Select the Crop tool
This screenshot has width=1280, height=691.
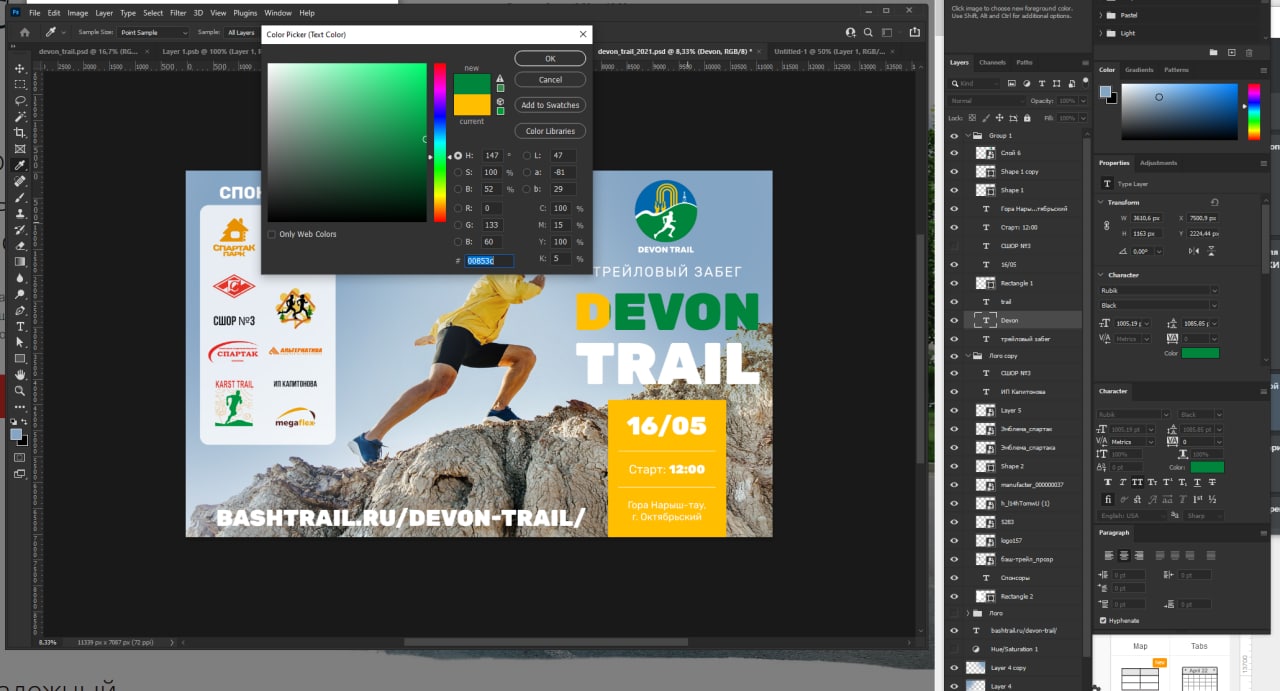(x=19, y=133)
